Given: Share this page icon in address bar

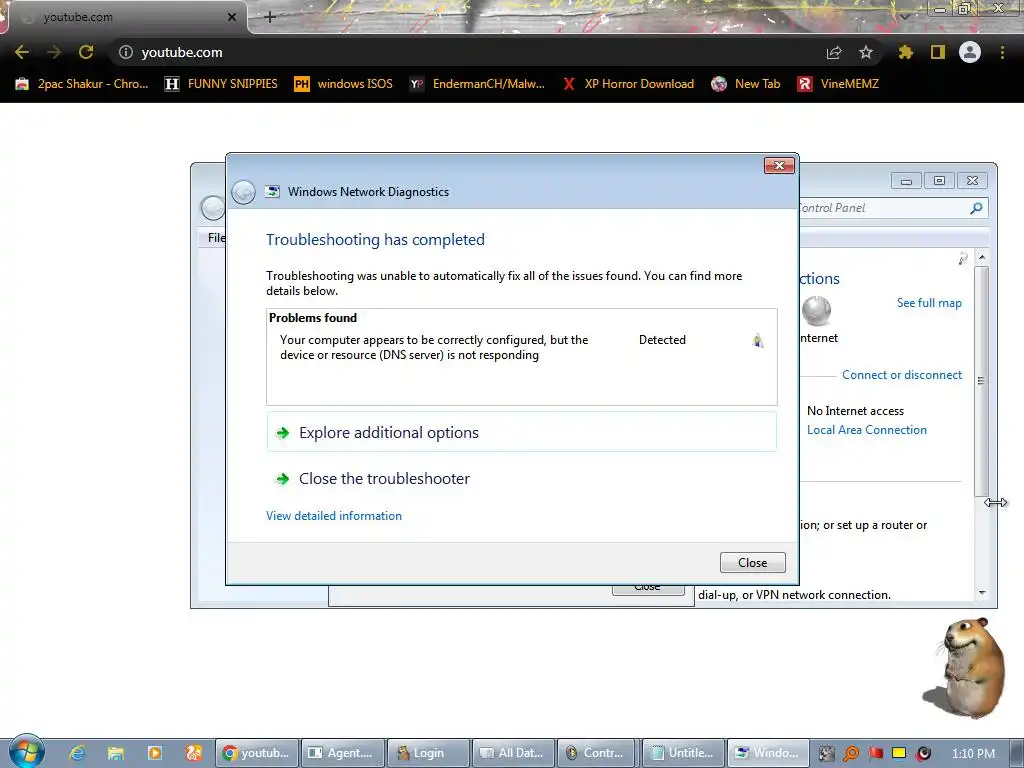Looking at the screenshot, I should (x=834, y=52).
